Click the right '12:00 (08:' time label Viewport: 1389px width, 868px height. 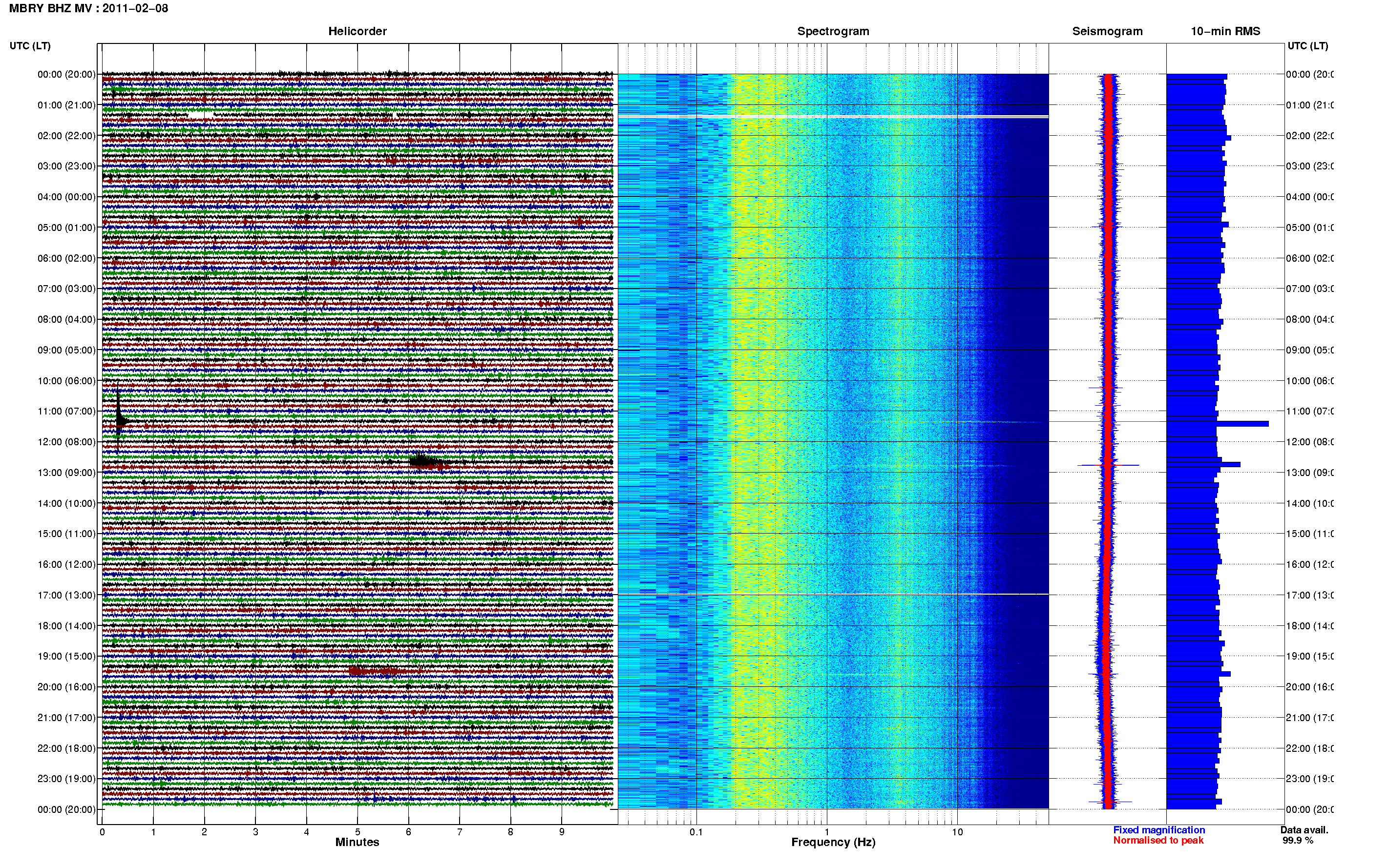tap(1310, 442)
